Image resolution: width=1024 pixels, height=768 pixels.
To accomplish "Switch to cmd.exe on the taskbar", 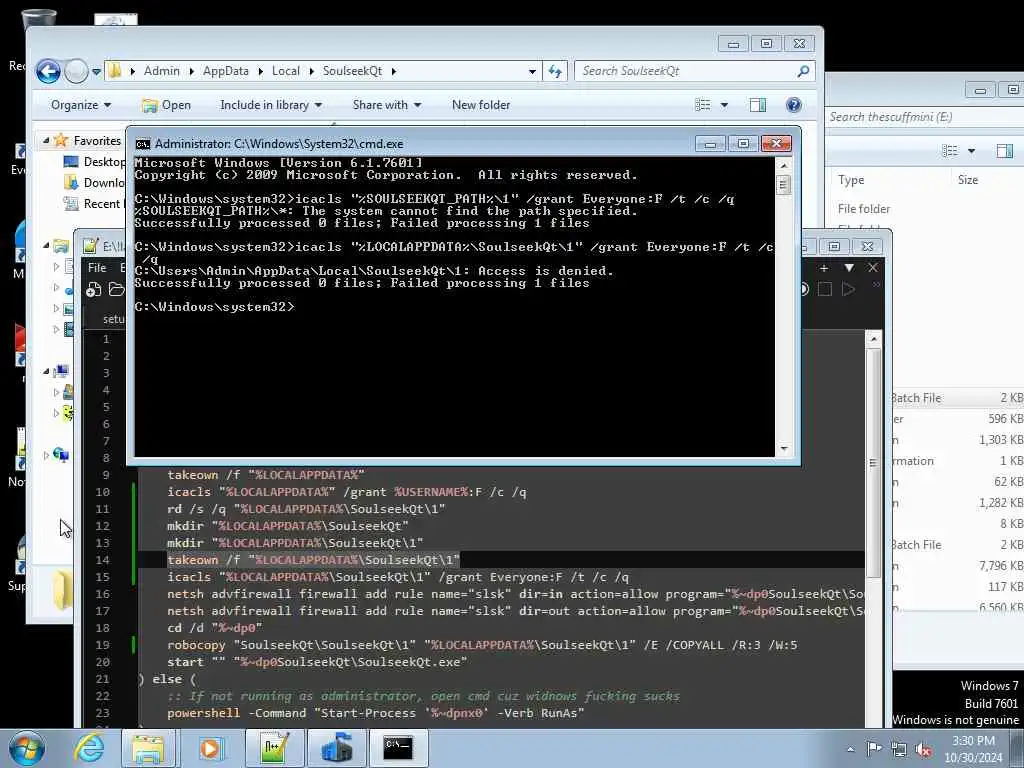I will 398,748.
